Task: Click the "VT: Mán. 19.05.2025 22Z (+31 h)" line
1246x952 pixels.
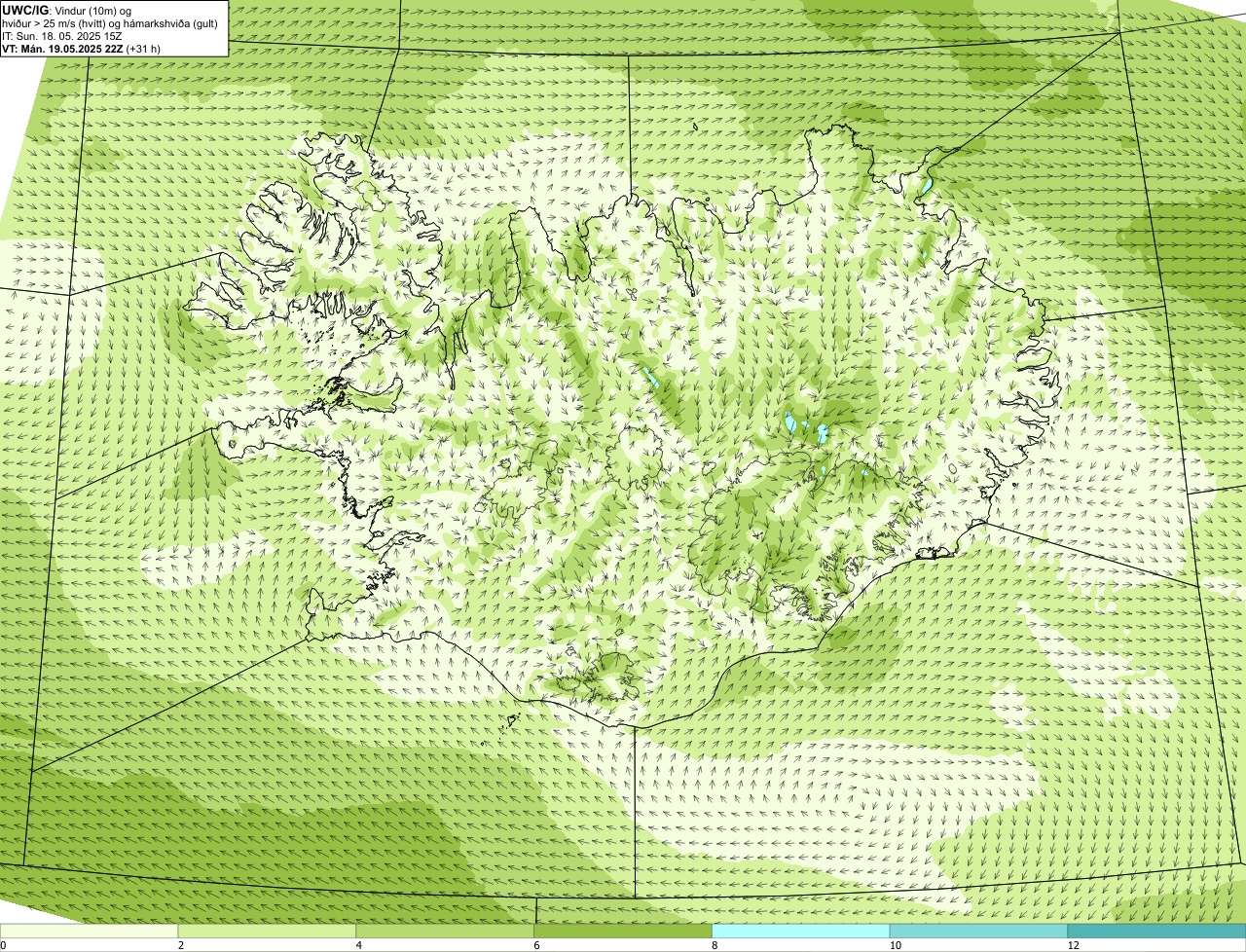Action: 82,48
